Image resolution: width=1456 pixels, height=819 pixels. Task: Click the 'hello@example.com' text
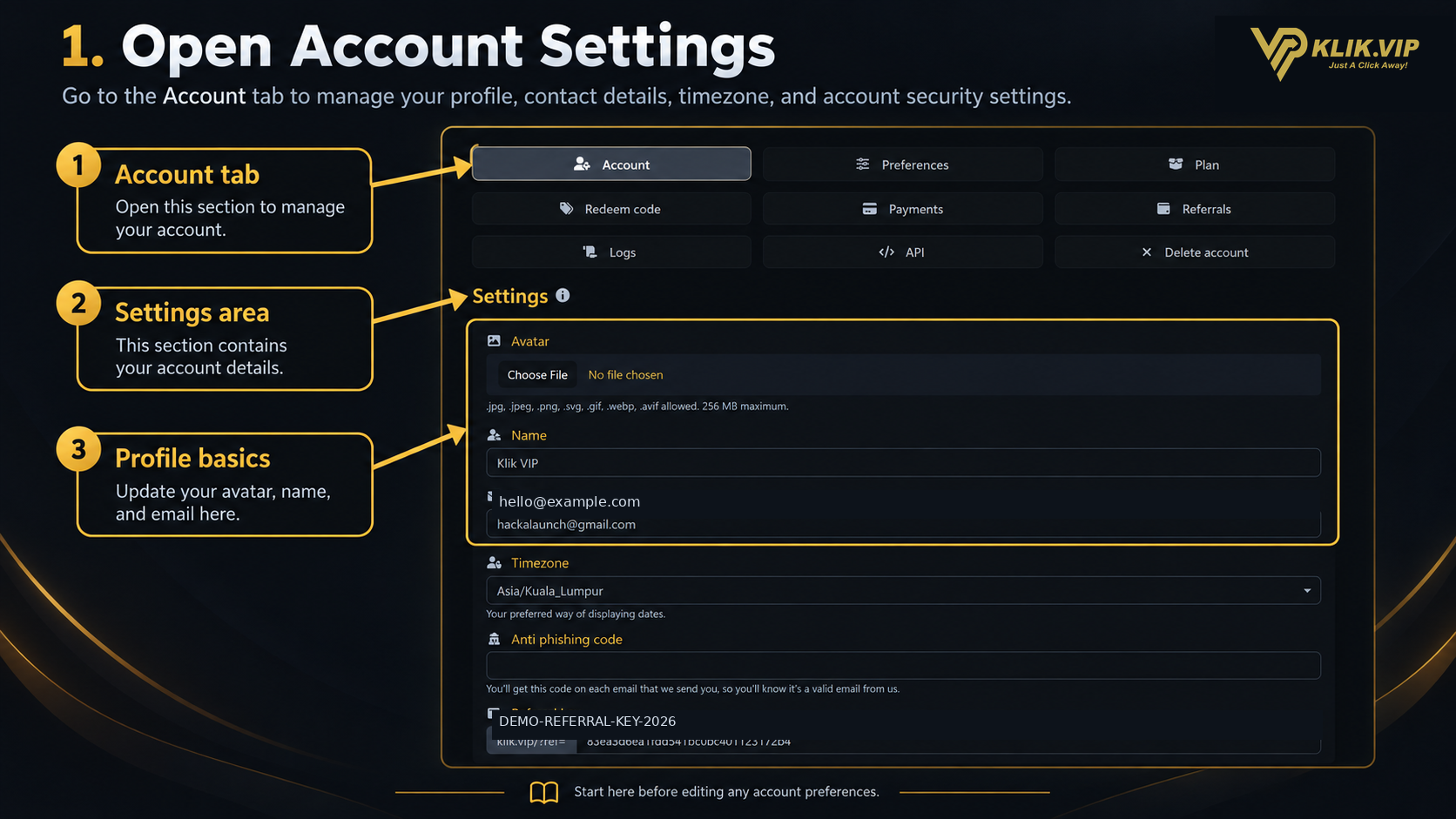(x=570, y=501)
